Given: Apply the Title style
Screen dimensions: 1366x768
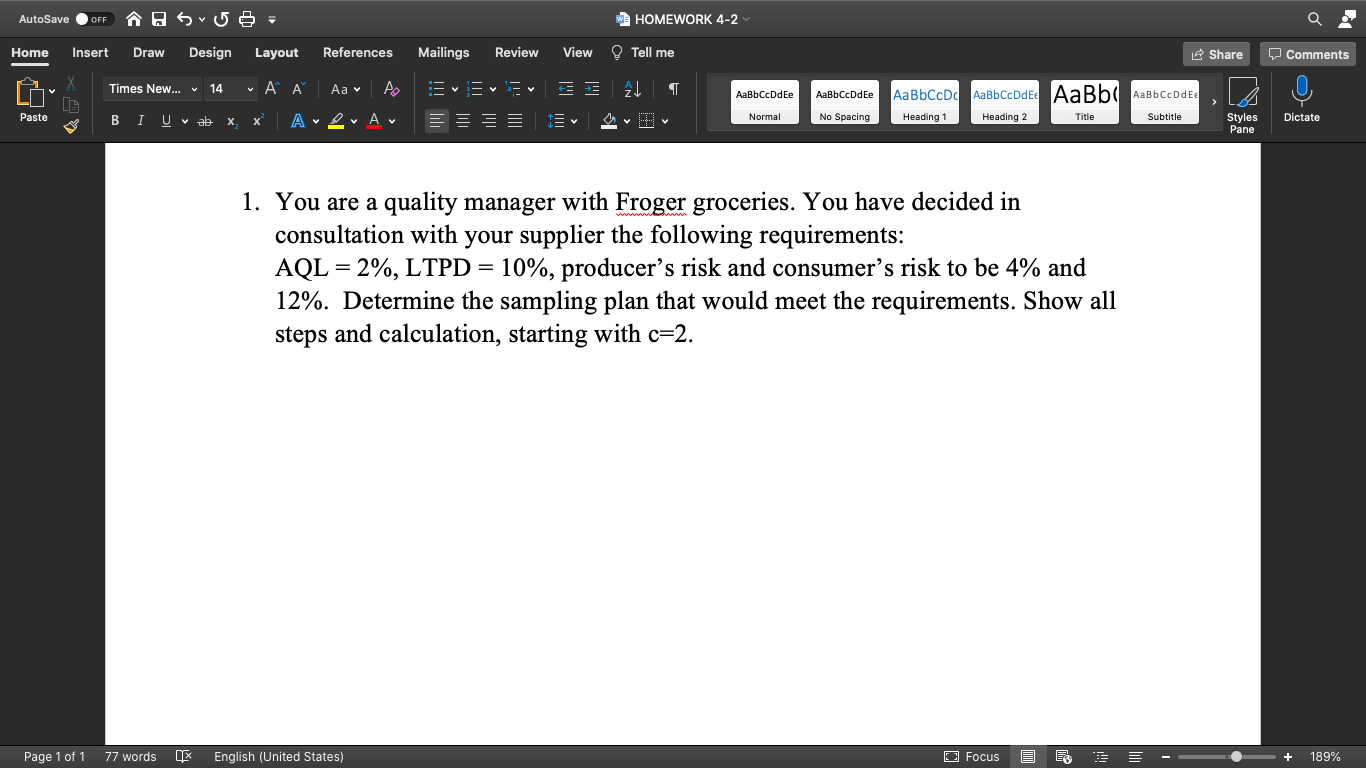Looking at the screenshot, I should click(x=1085, y=102).
